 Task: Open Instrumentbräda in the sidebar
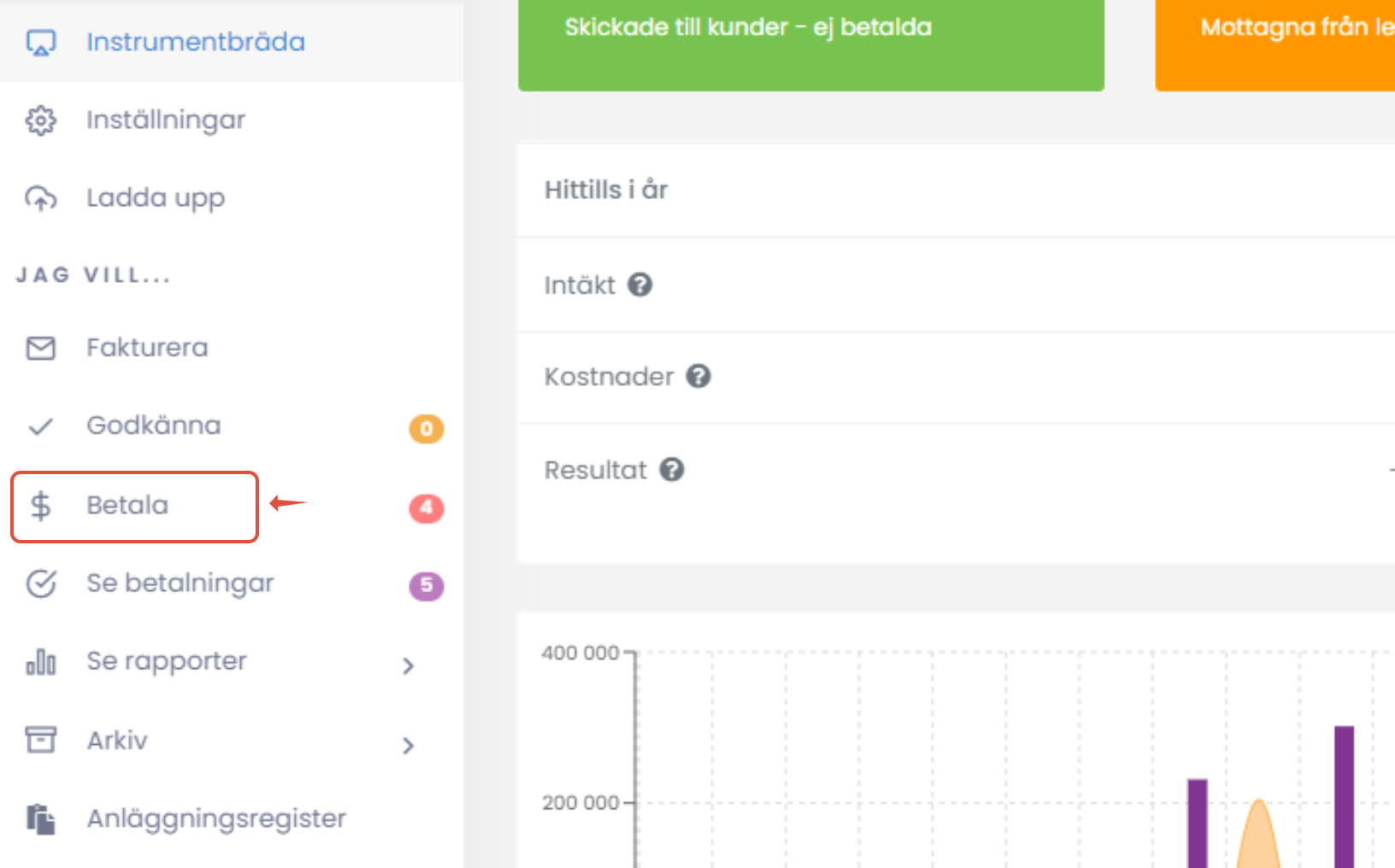[232, 42]
